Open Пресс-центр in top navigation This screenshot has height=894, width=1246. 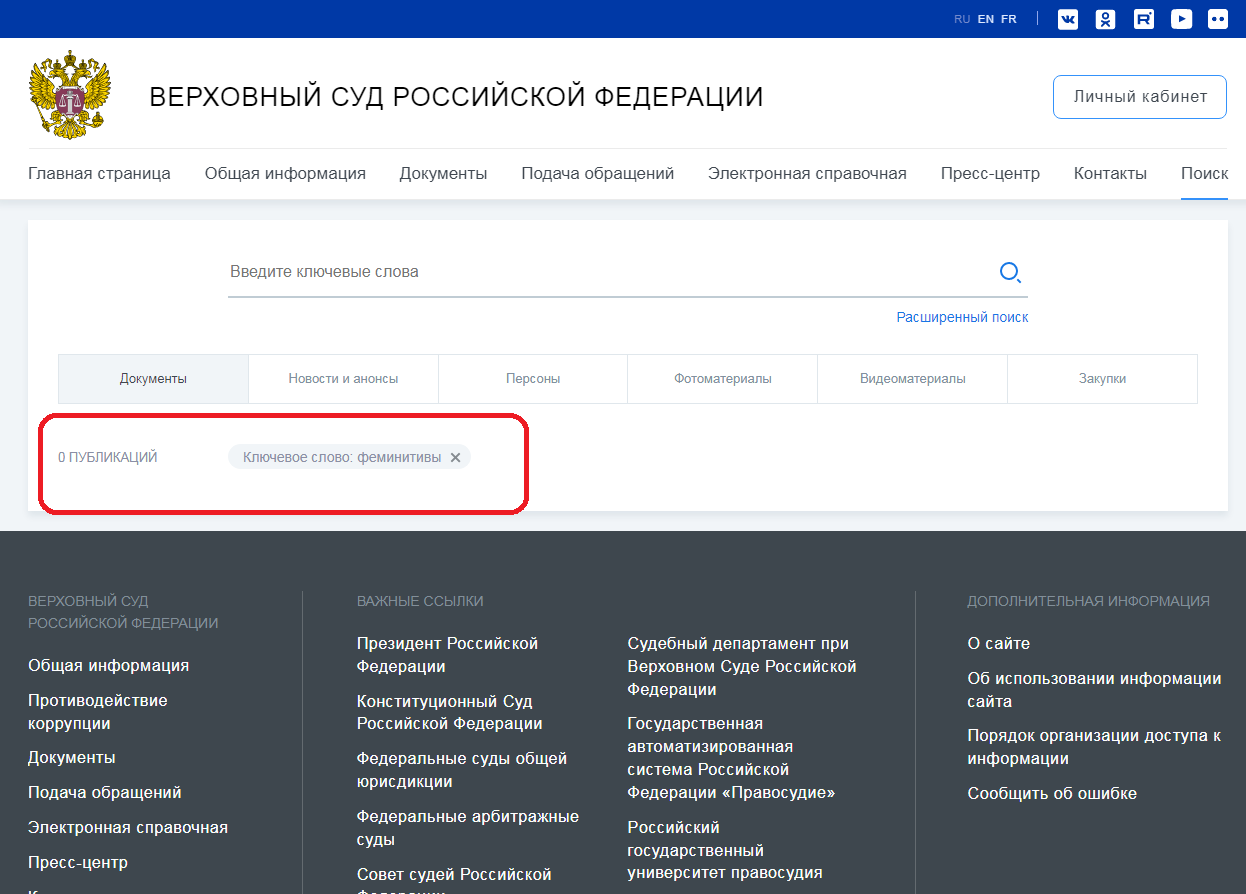(990, 173)
